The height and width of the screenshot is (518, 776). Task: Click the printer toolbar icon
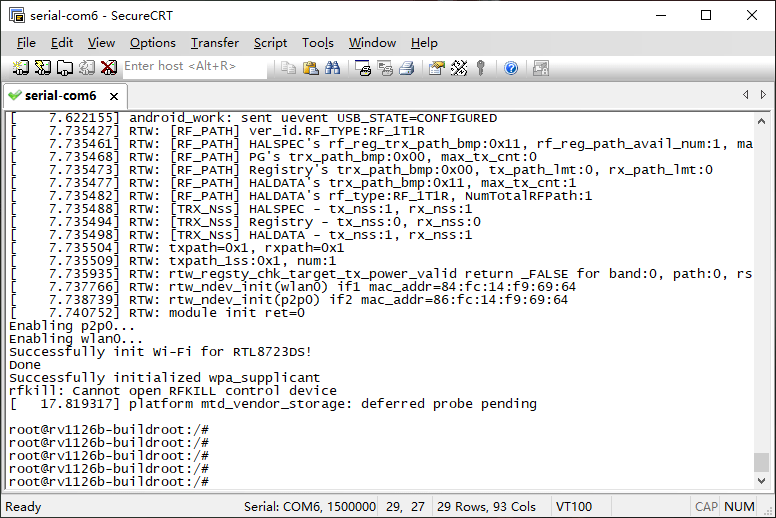coord(407,68)
